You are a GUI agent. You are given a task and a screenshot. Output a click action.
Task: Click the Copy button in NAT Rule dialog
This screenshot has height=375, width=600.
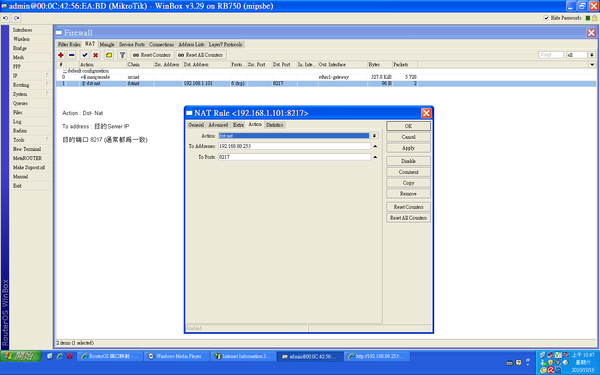(x=408, y=183)
